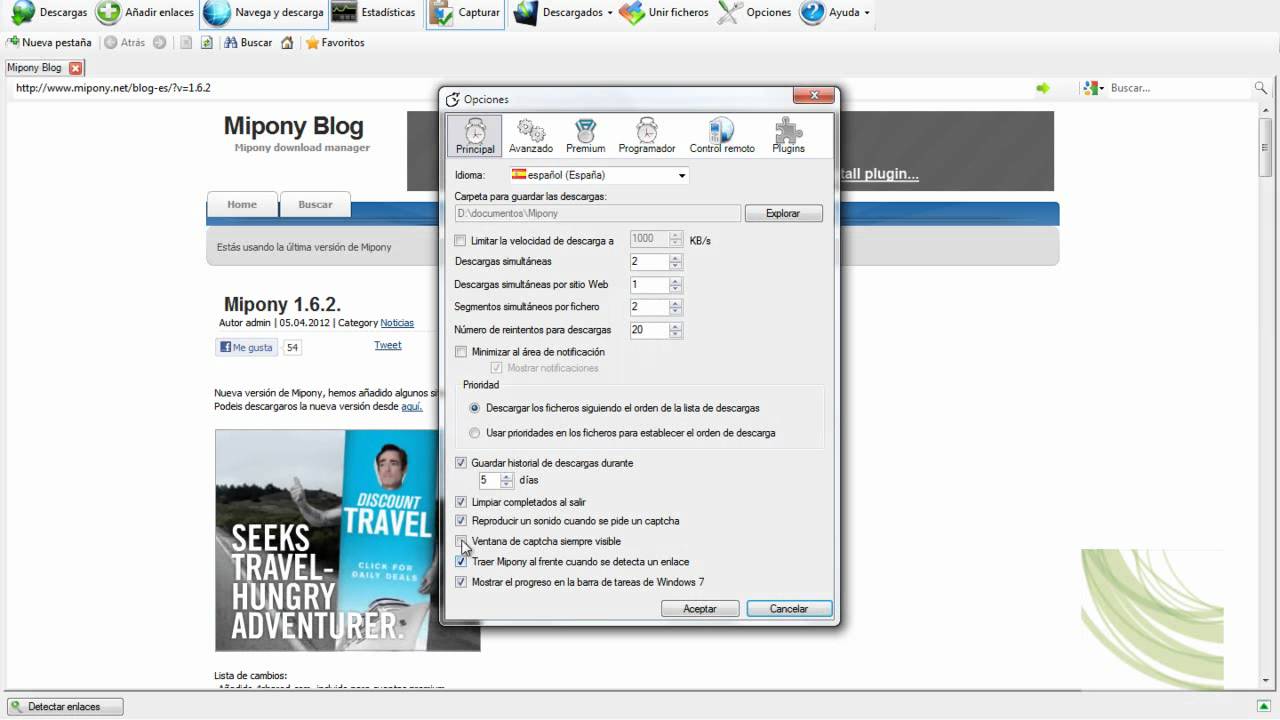1280x720 pixels.
Task: Show the Estadísticas view
Action: click(374, 13)
